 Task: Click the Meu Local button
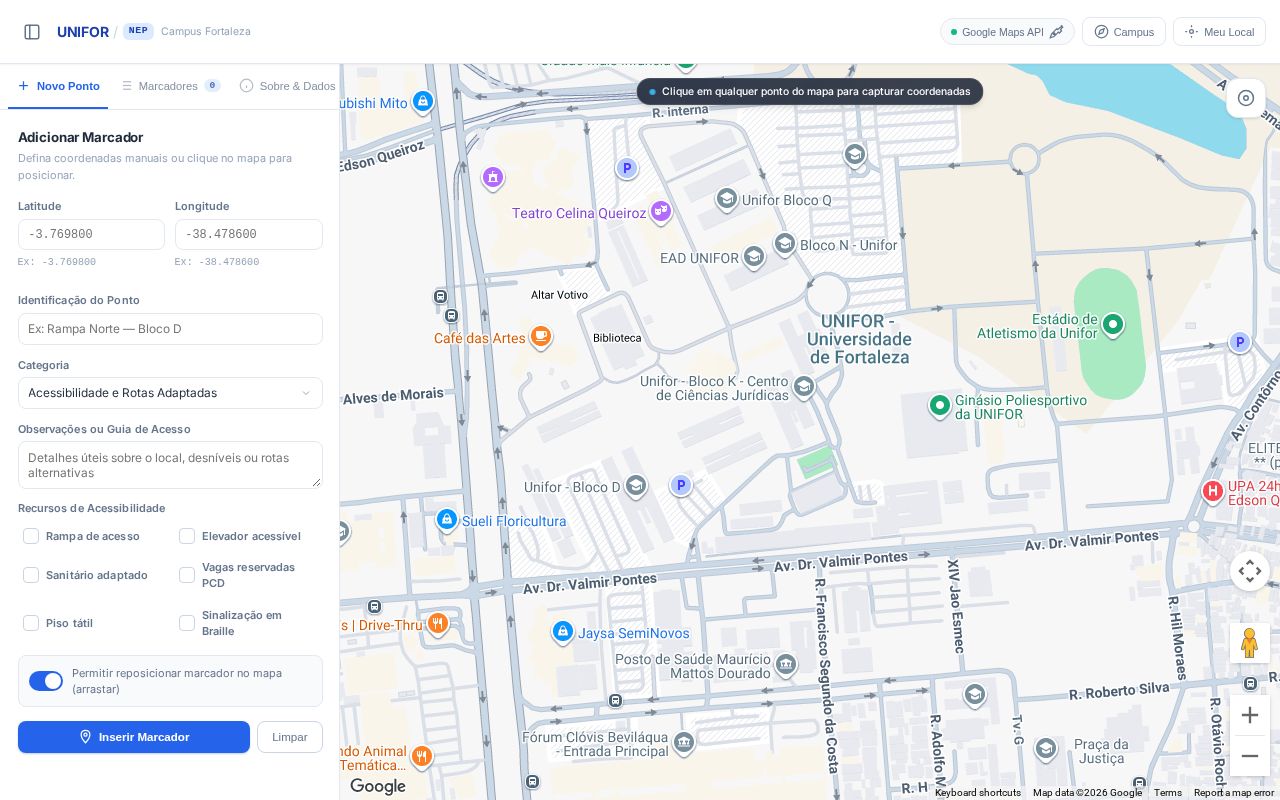(1219, 32)
